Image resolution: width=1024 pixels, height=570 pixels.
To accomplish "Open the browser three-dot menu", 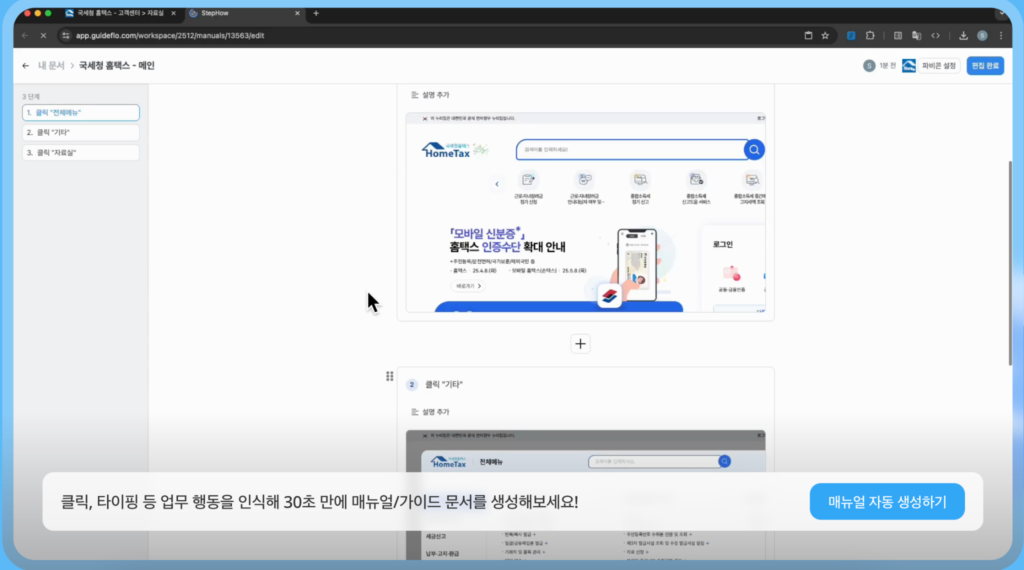I will pyautogui.click(x=1000, y=35).
